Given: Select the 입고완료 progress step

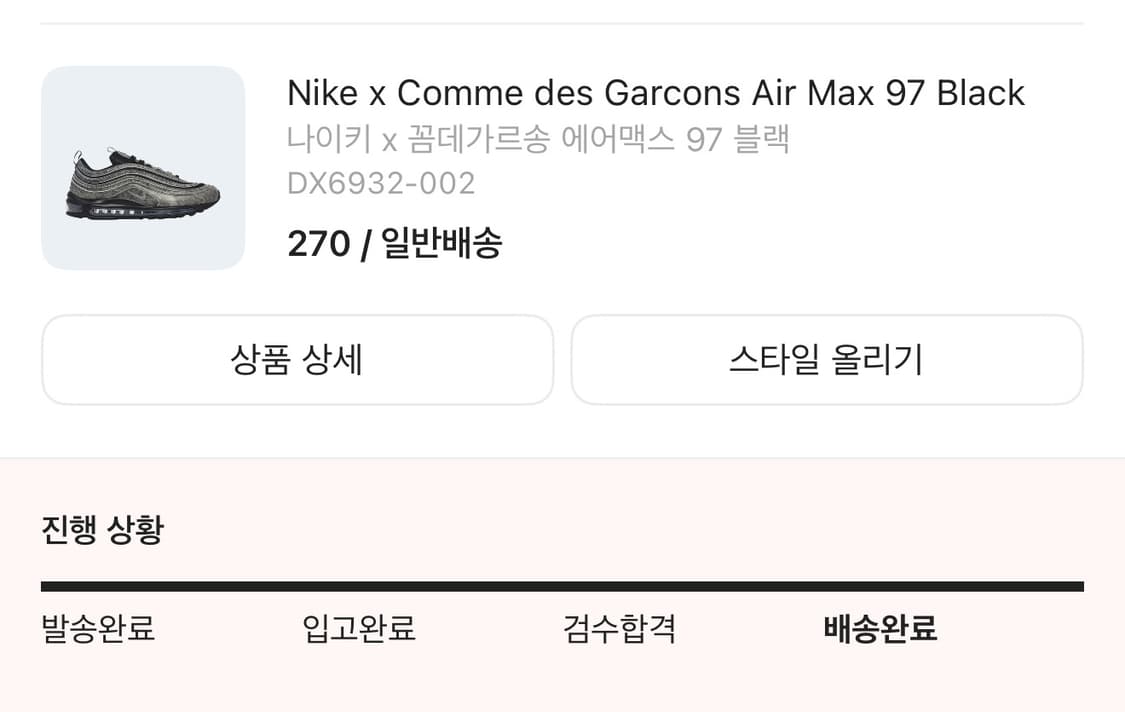Looking at the screenshot, I should [x=359, y=629].
